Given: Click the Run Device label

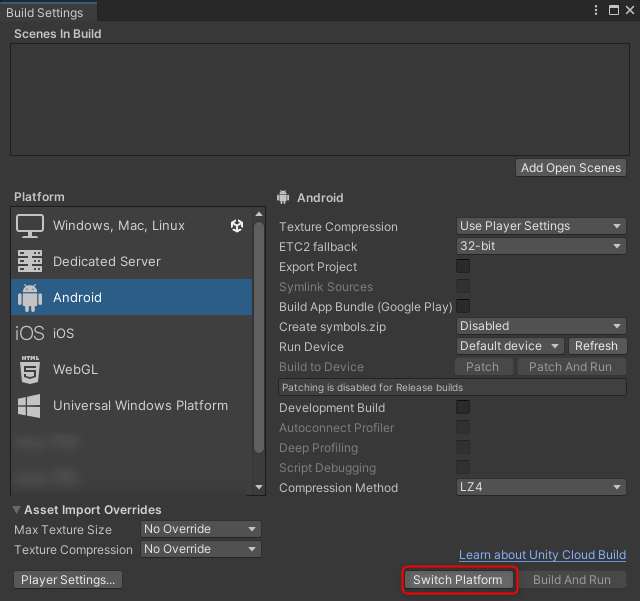Looking at the screenshot, I should (311, 347).
